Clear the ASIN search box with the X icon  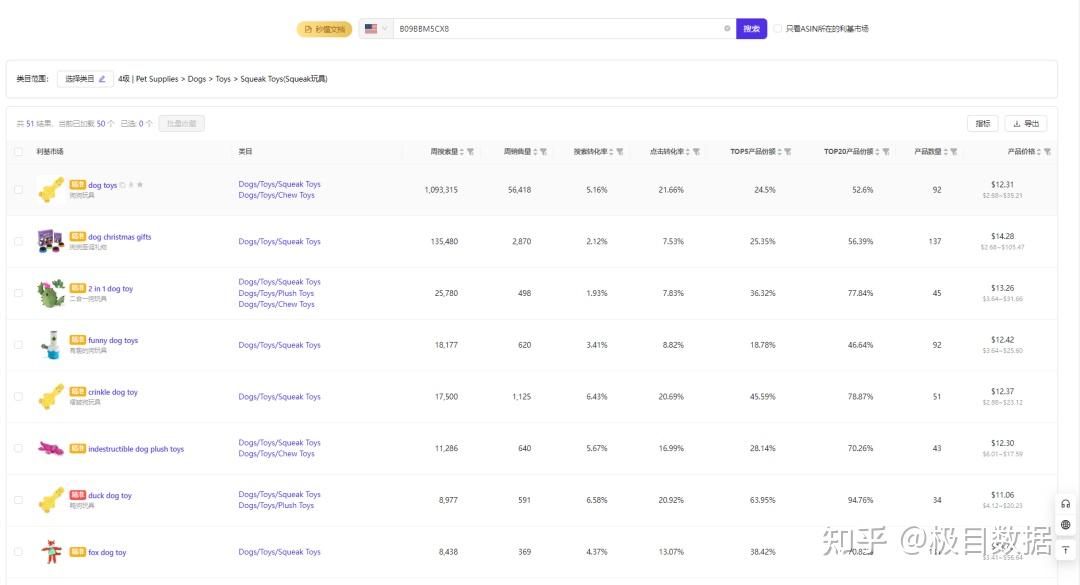click(727, 29)
